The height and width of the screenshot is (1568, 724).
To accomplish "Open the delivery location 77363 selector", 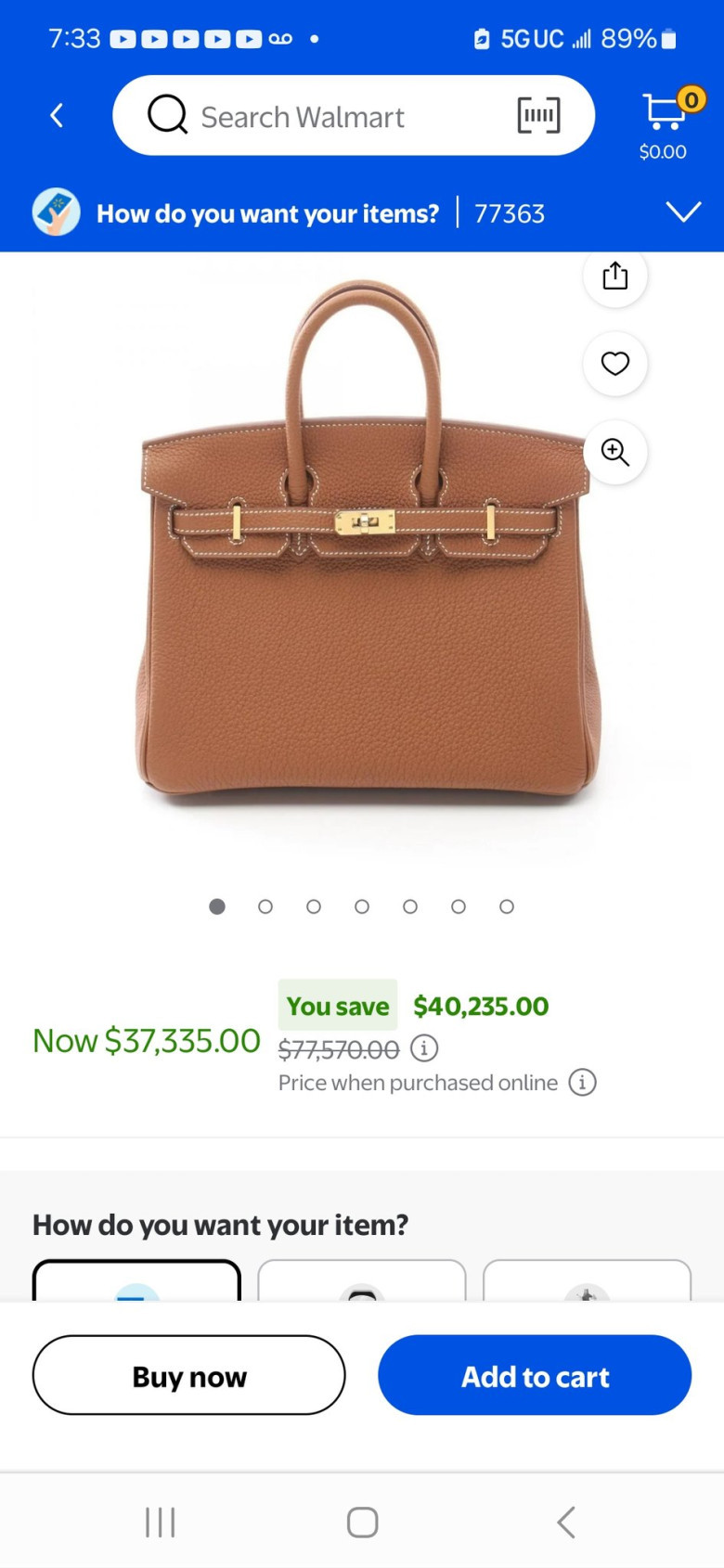I will click(x=510, y=214).
